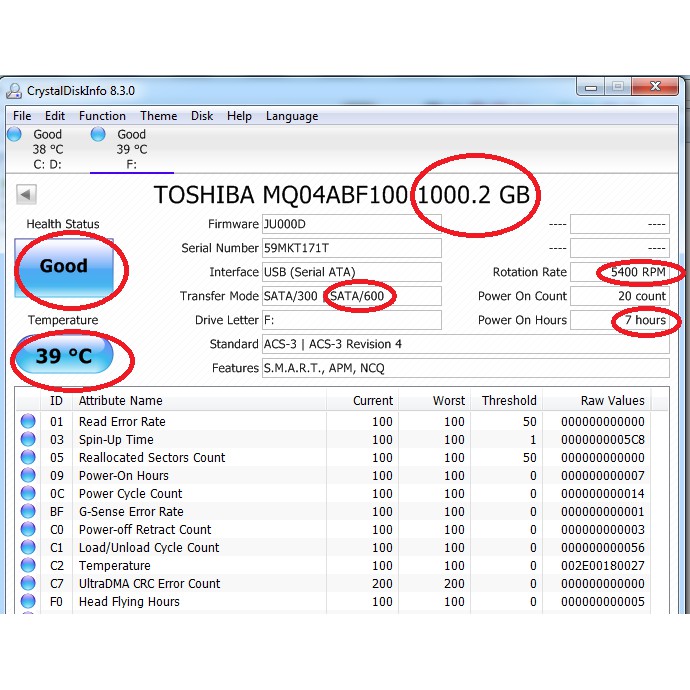Open the Language menu
Viewport: 690px width, 690px height.
point(291,116)
